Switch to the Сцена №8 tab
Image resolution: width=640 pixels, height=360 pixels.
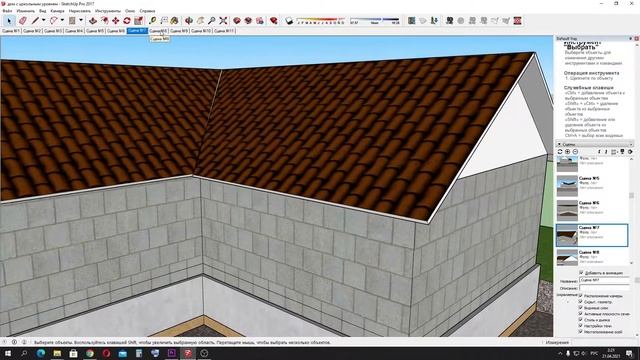158,31
